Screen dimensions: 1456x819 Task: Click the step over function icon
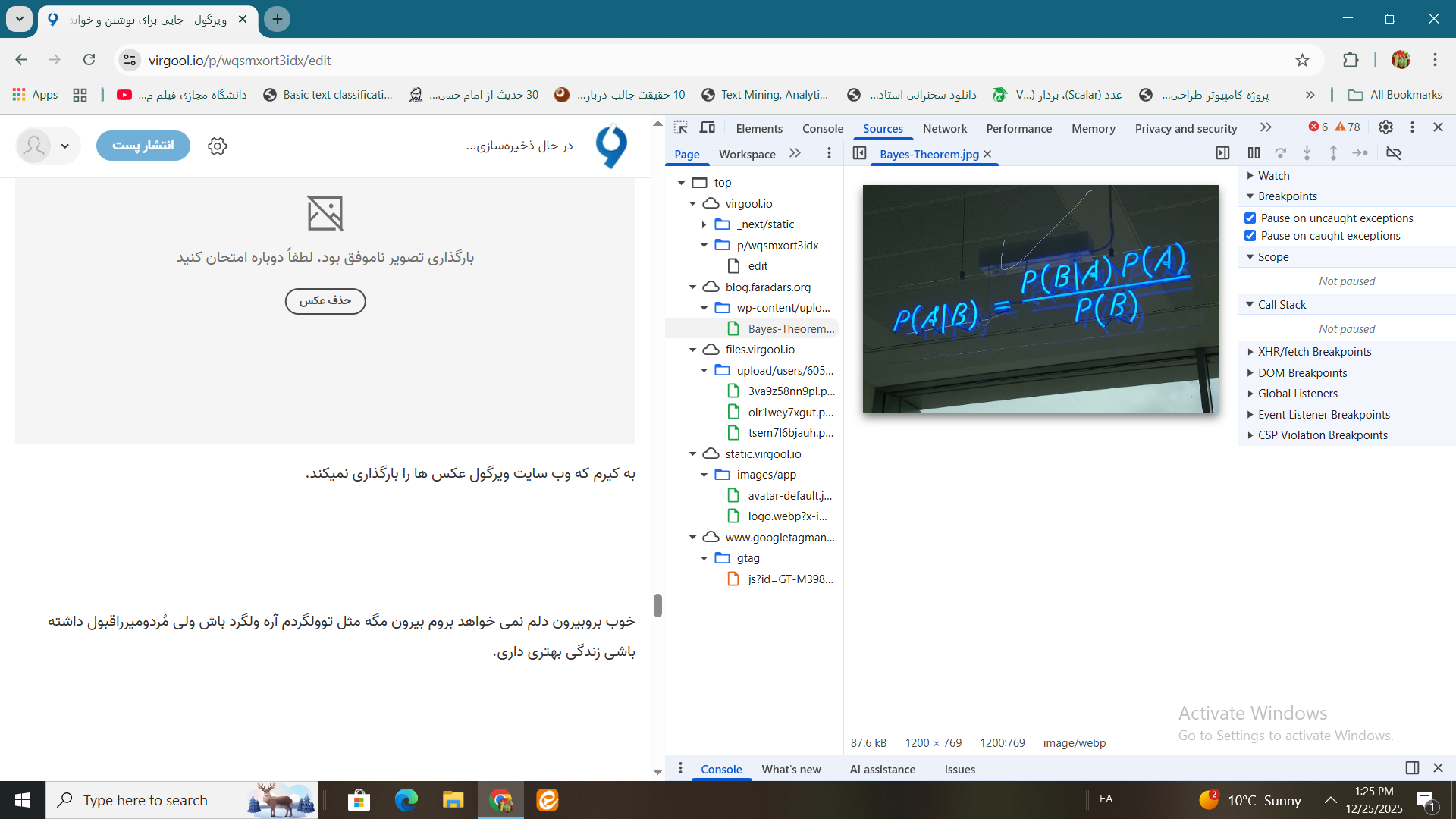[x=1280, y=153]
